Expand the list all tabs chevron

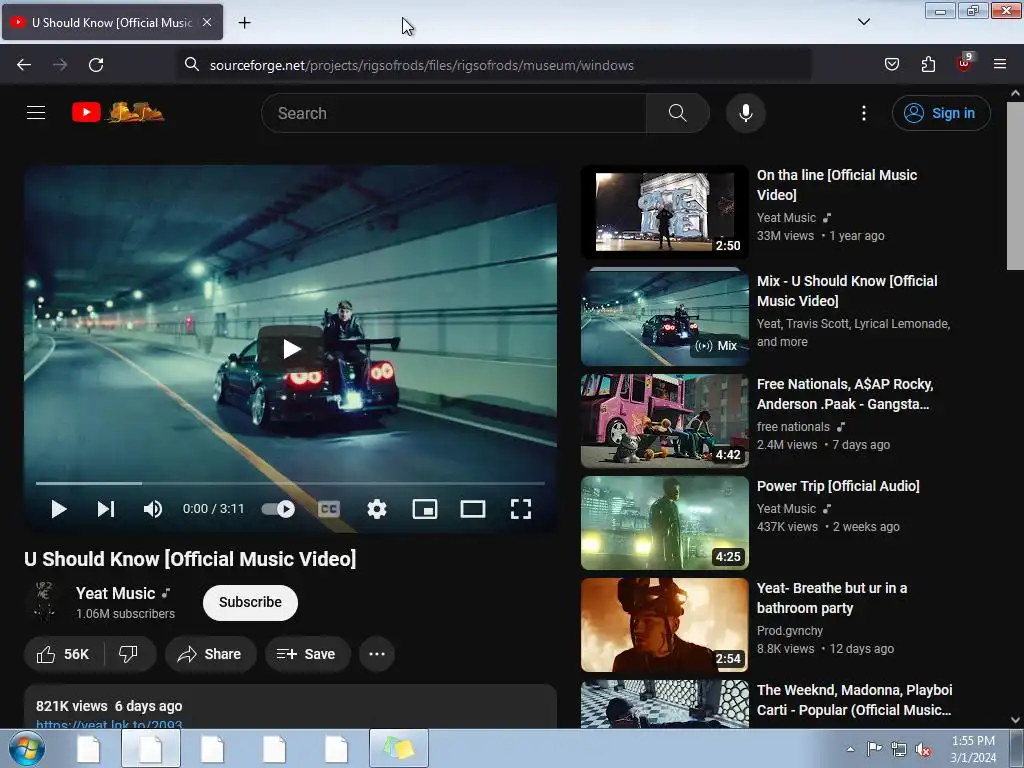[x=863, y=22]
